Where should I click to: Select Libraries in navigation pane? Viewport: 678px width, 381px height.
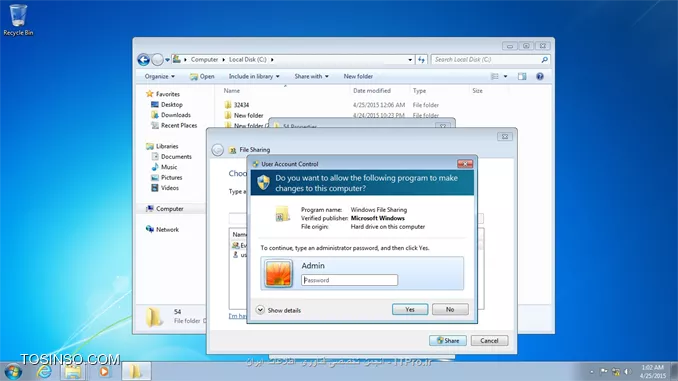(x=162, y=146)
